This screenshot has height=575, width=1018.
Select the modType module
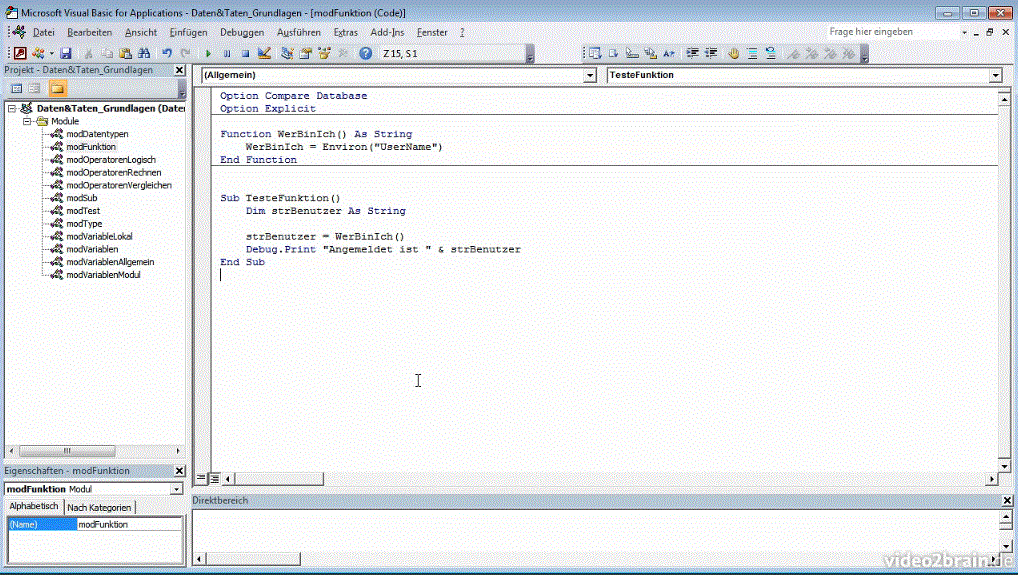[x=84, y=224]
